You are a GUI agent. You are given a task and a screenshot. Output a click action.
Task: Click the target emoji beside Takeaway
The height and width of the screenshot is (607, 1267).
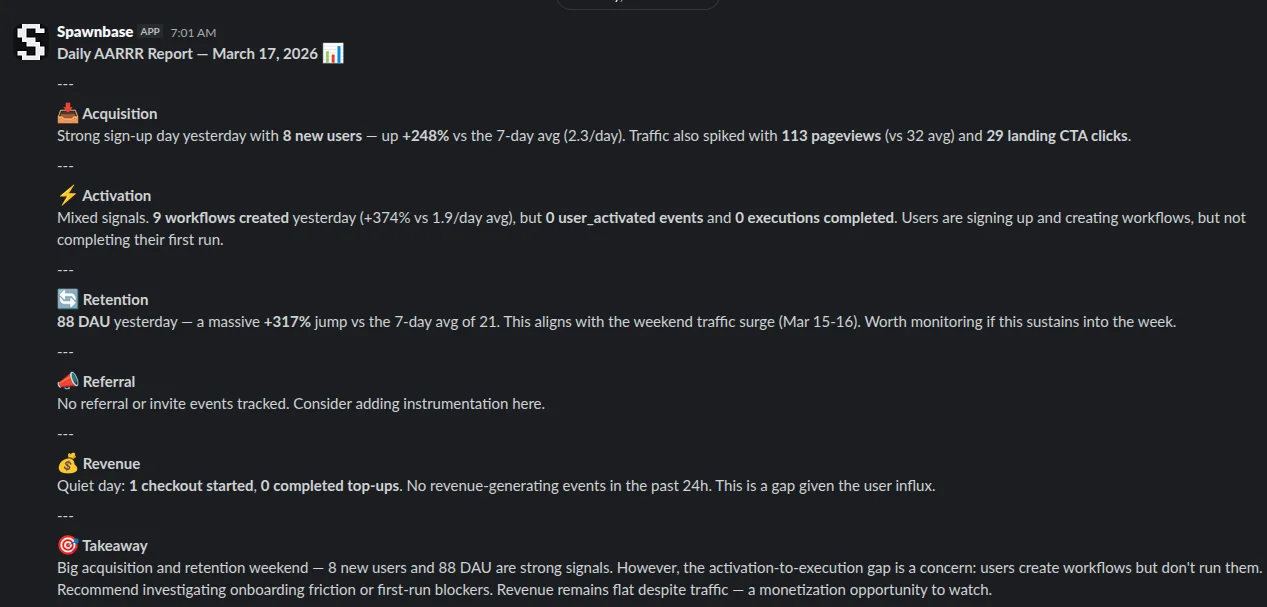click(x=68, y=545)
